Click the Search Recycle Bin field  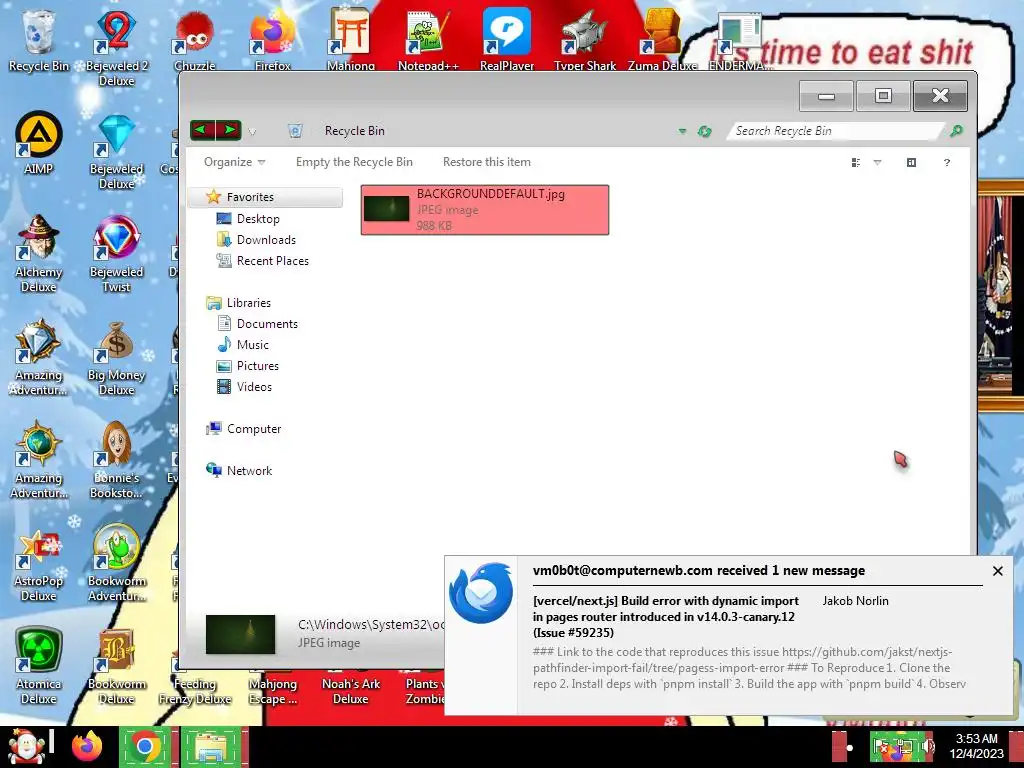pyautogui.click(x=836, y=131)
